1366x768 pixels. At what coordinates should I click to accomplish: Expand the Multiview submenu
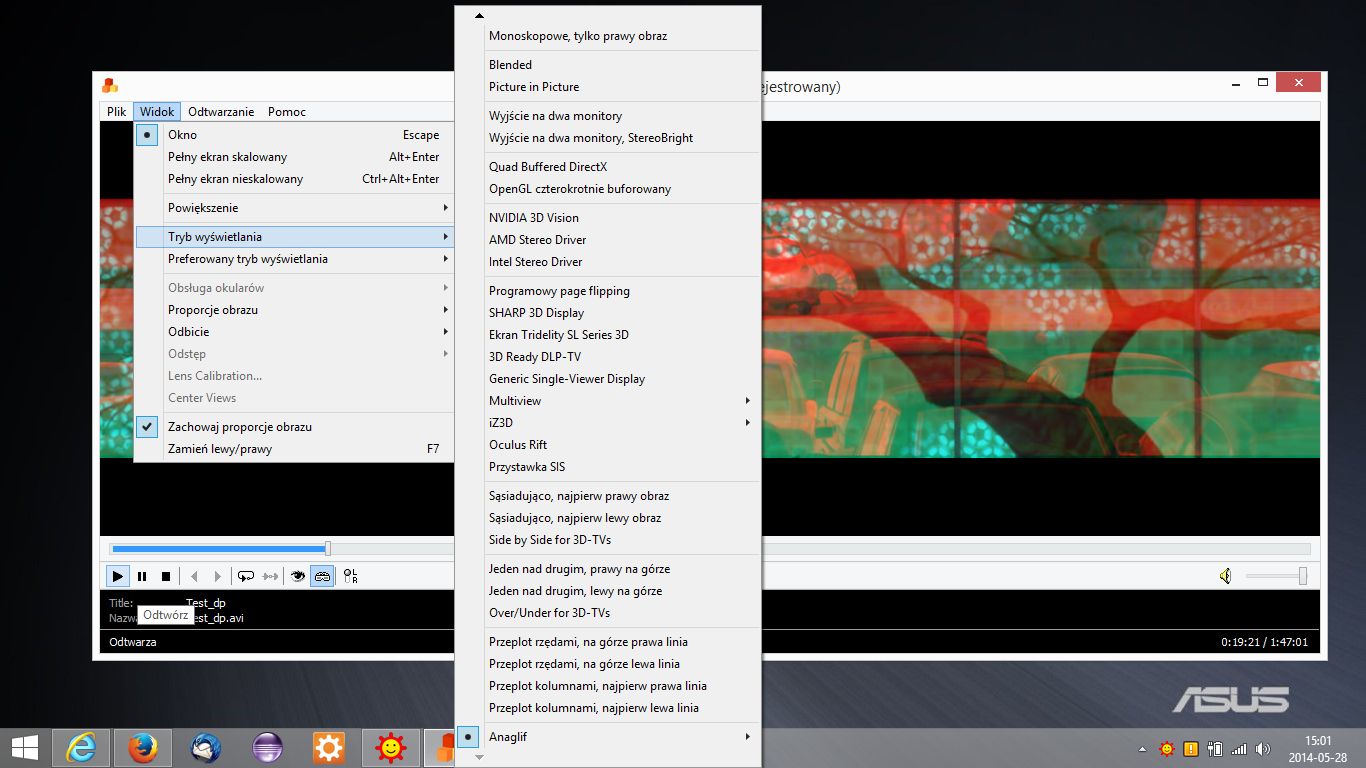(608, 401)
